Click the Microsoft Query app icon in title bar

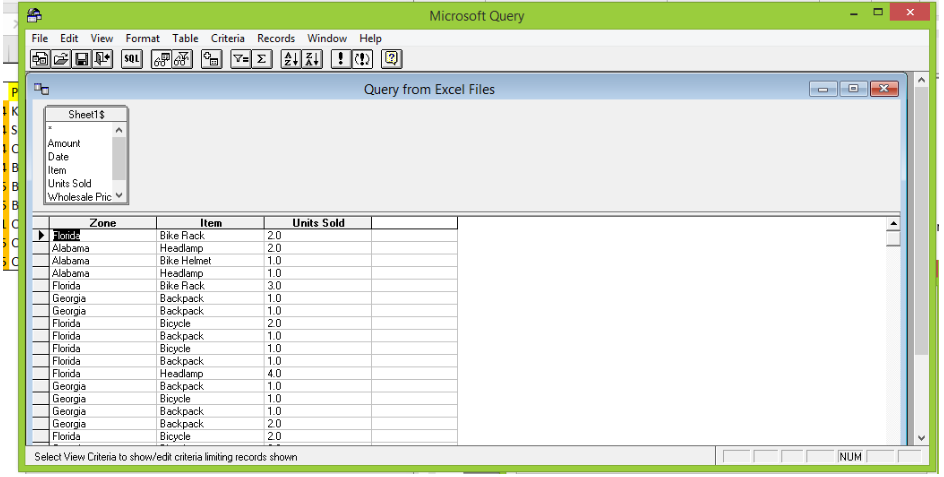pos(34,15)
